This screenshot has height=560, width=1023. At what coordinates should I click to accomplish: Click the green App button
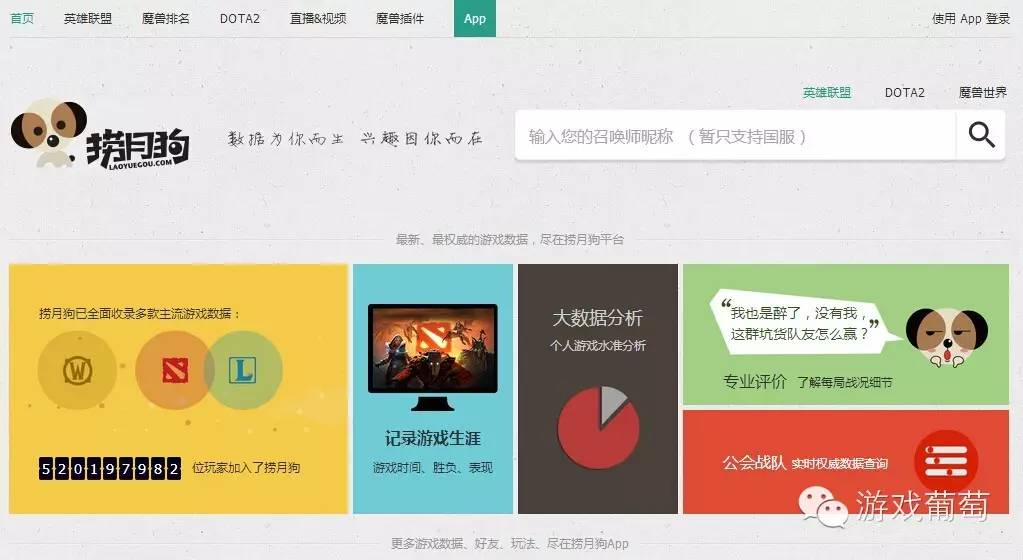coord(475,18)
